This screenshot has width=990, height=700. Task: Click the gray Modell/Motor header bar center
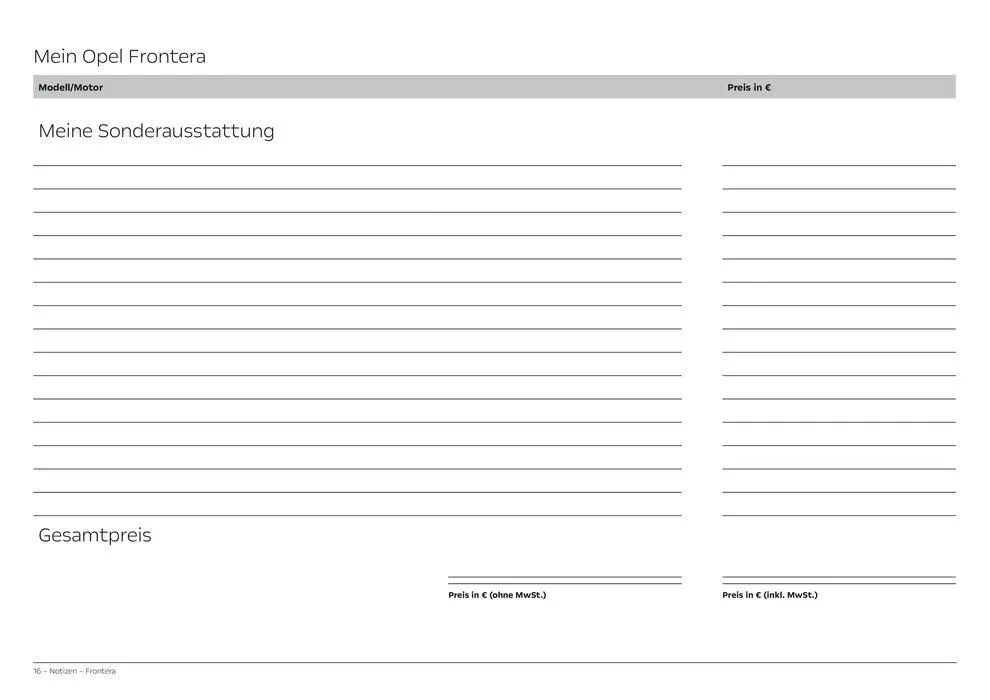(x=494, y=87)
